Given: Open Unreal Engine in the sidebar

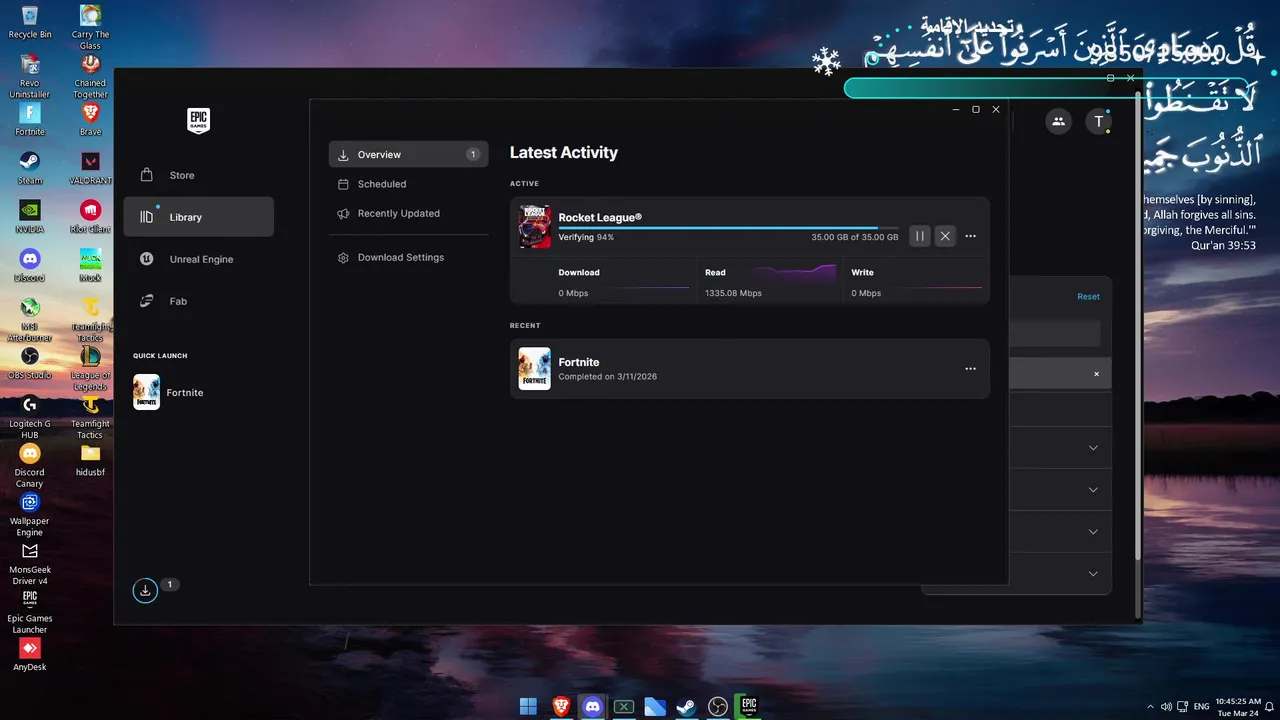Looking at the screenshot, I should 198,259.
